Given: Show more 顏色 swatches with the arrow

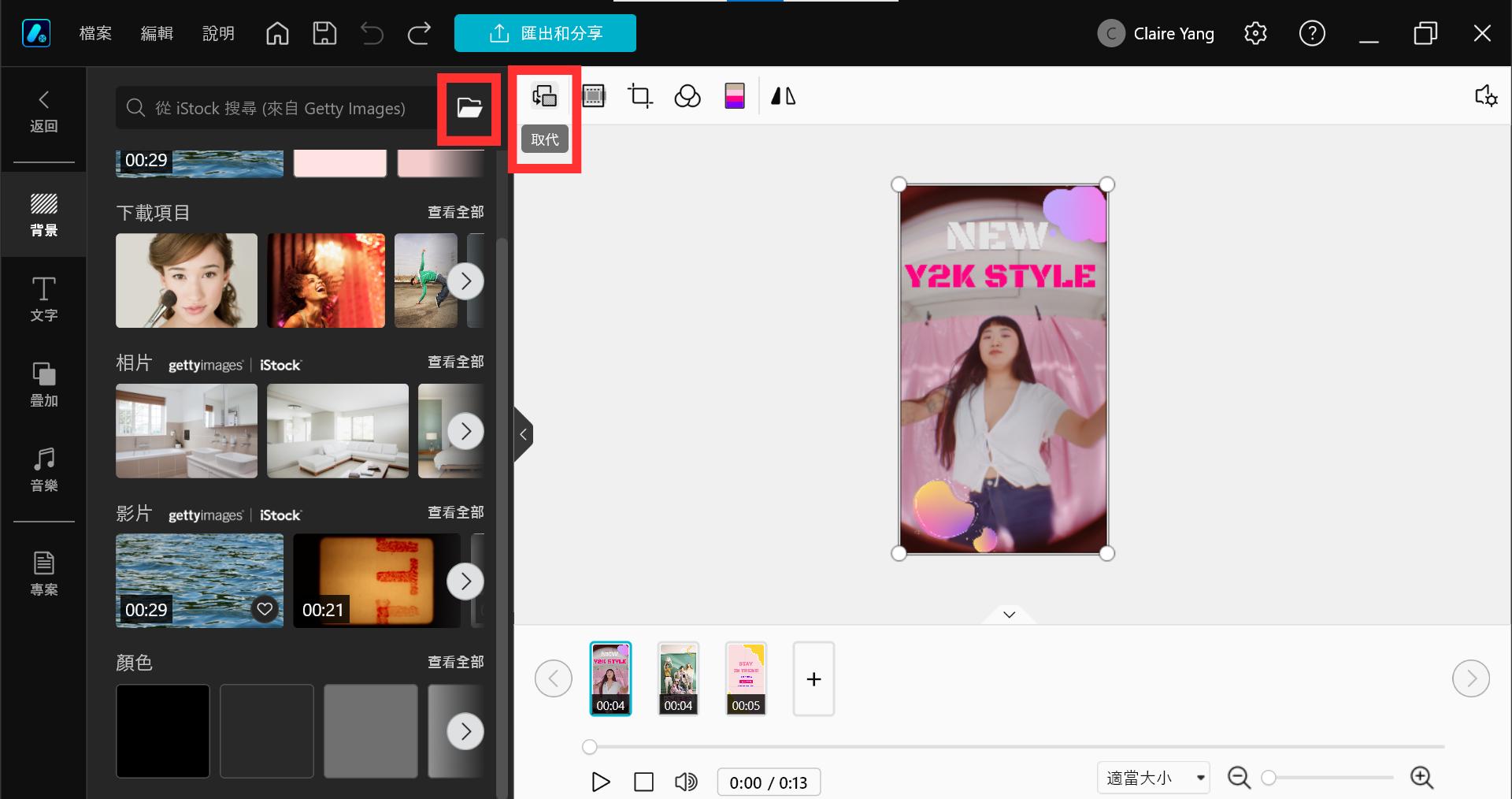Looking at the screenshot, I should click(x=465, y=731).
